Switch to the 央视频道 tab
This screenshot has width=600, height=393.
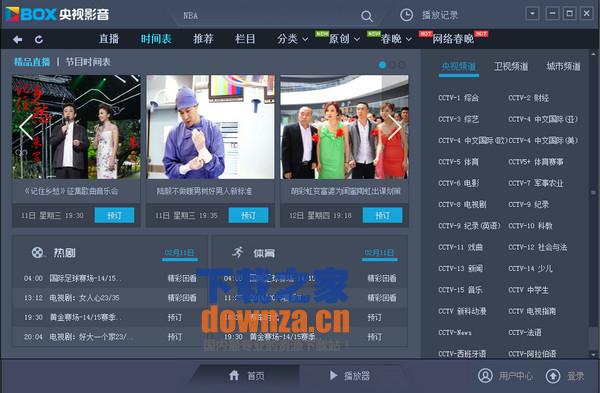point(458,66)
